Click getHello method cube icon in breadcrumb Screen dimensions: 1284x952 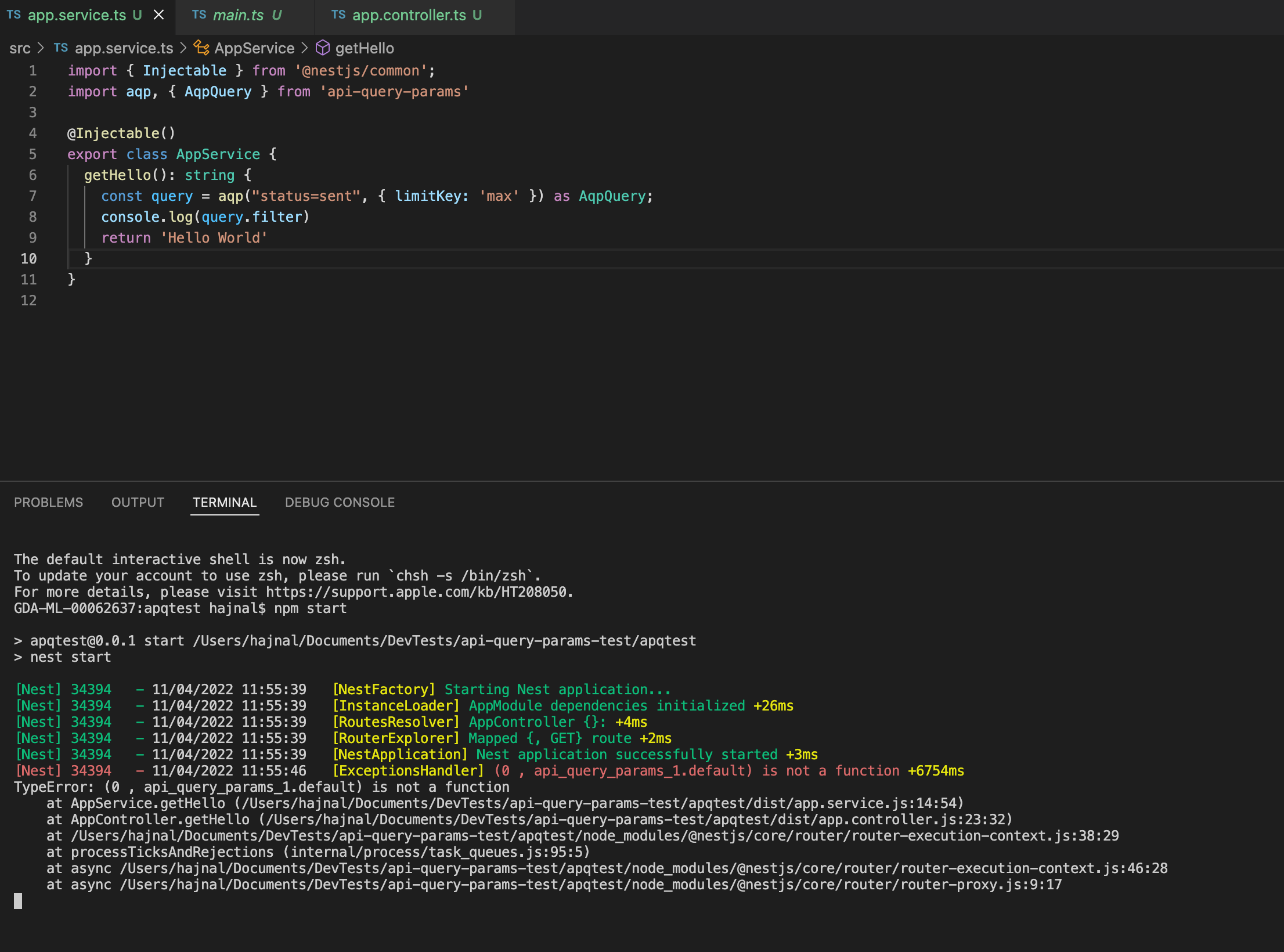[x=323, y=48]
